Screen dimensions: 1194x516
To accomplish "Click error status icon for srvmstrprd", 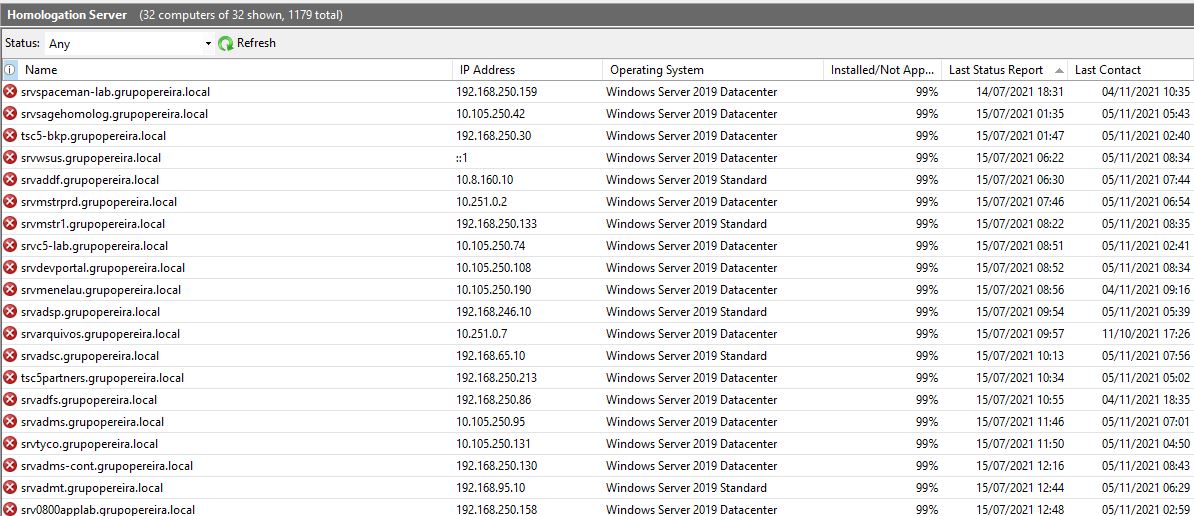I will point(10,202).
